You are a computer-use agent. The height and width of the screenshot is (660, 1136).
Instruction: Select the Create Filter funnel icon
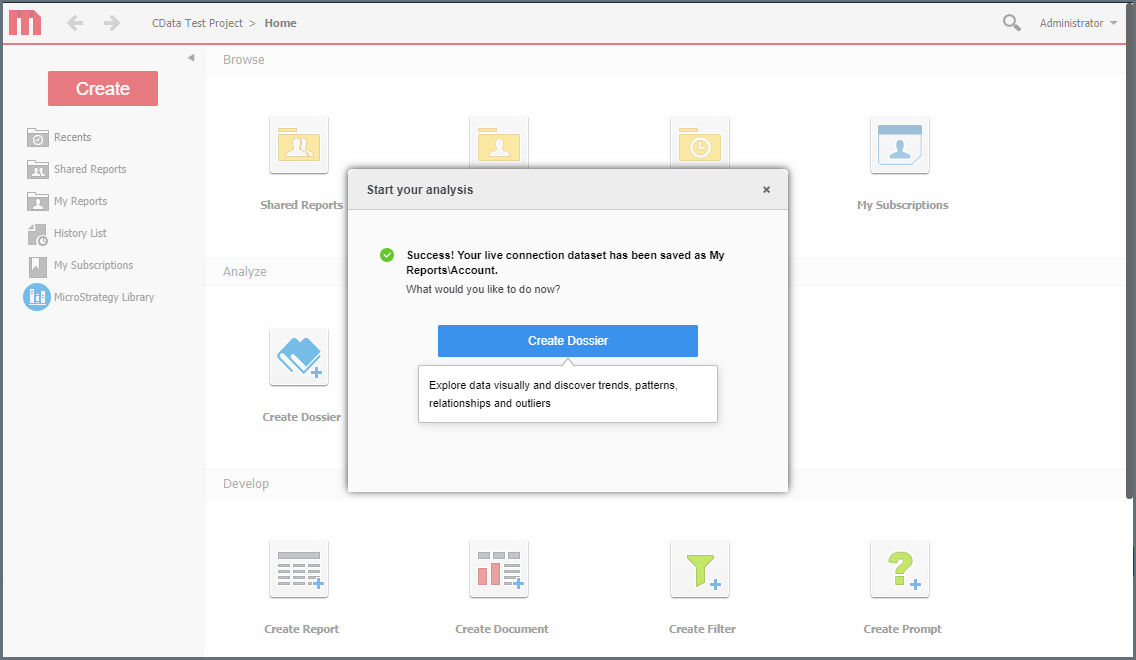(700, 568)
